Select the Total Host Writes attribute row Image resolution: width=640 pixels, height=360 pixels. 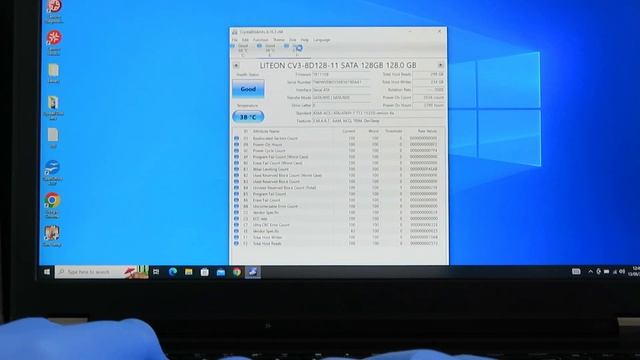(337, 237)
